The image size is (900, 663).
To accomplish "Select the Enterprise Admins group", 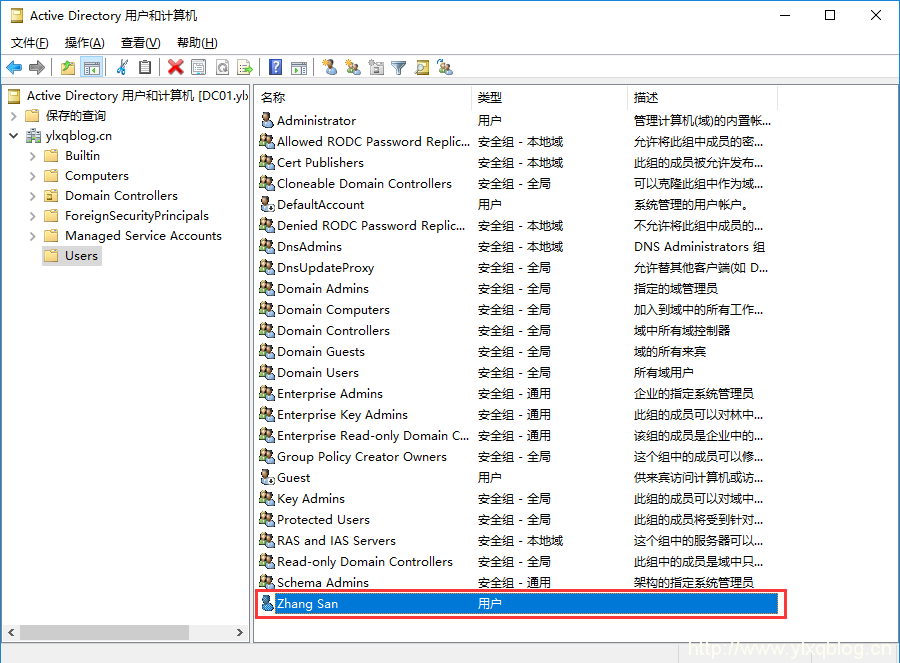I will pos(329,394).
